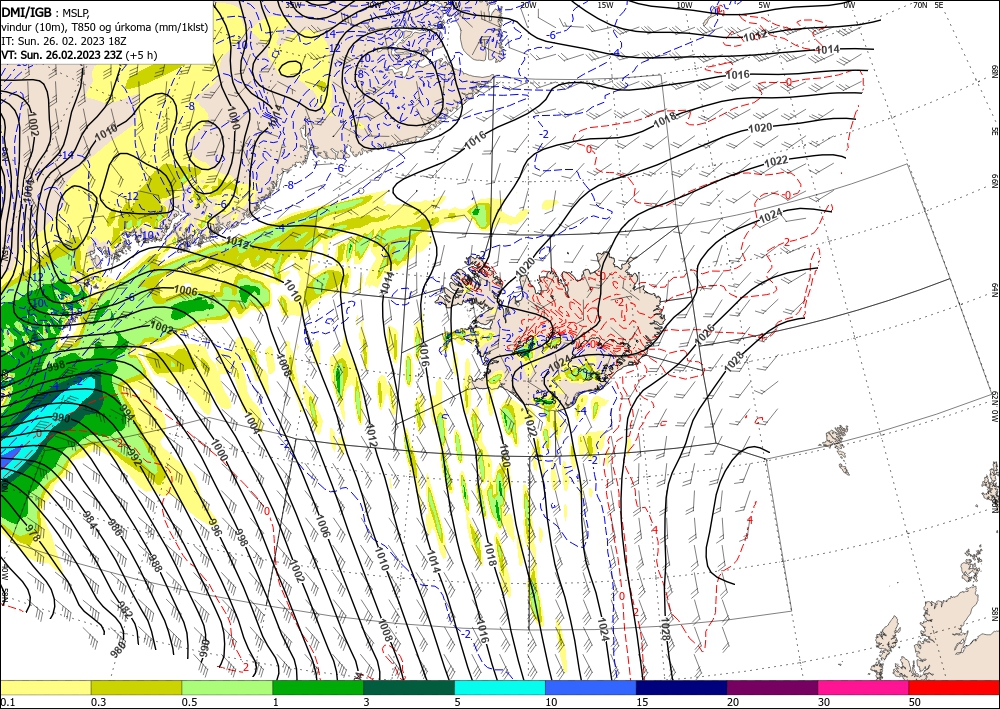Click the purple 20 mm legend swatch
The height and width of the screenshot is (709, 1000).
(772, 687)
